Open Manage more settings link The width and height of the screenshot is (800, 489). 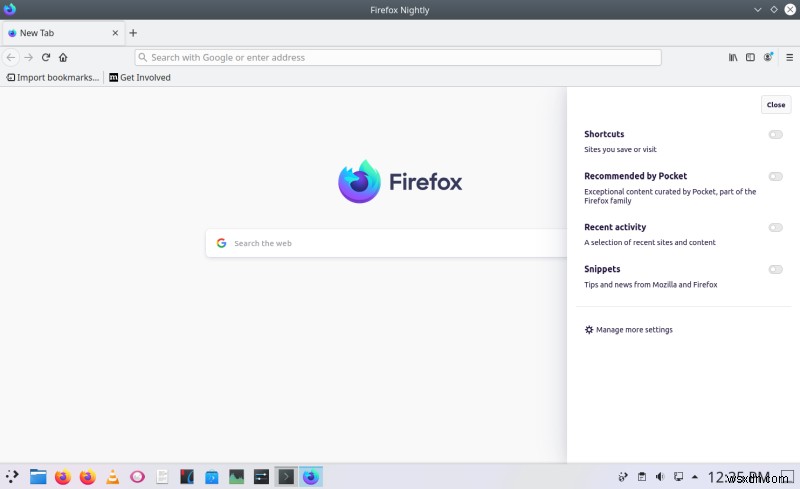pyautogui.click(x=629, y=330)
